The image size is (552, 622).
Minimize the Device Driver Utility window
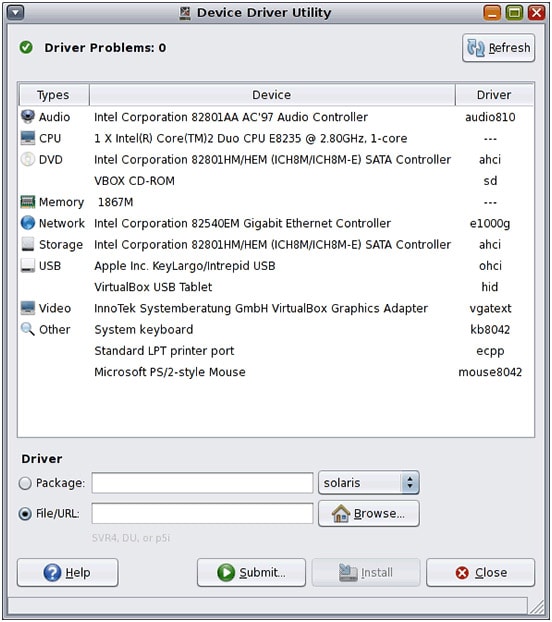[492, 13]
